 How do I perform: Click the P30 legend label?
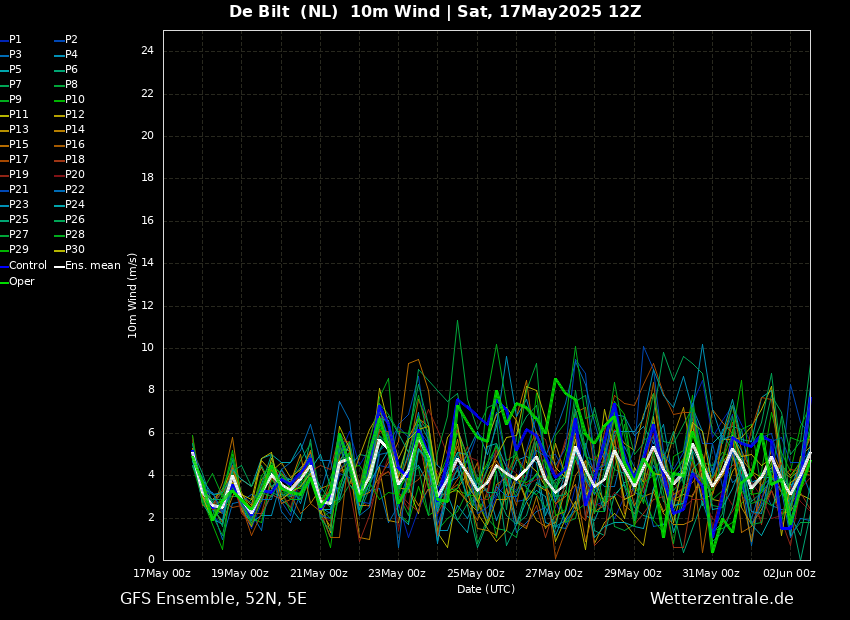74,250
